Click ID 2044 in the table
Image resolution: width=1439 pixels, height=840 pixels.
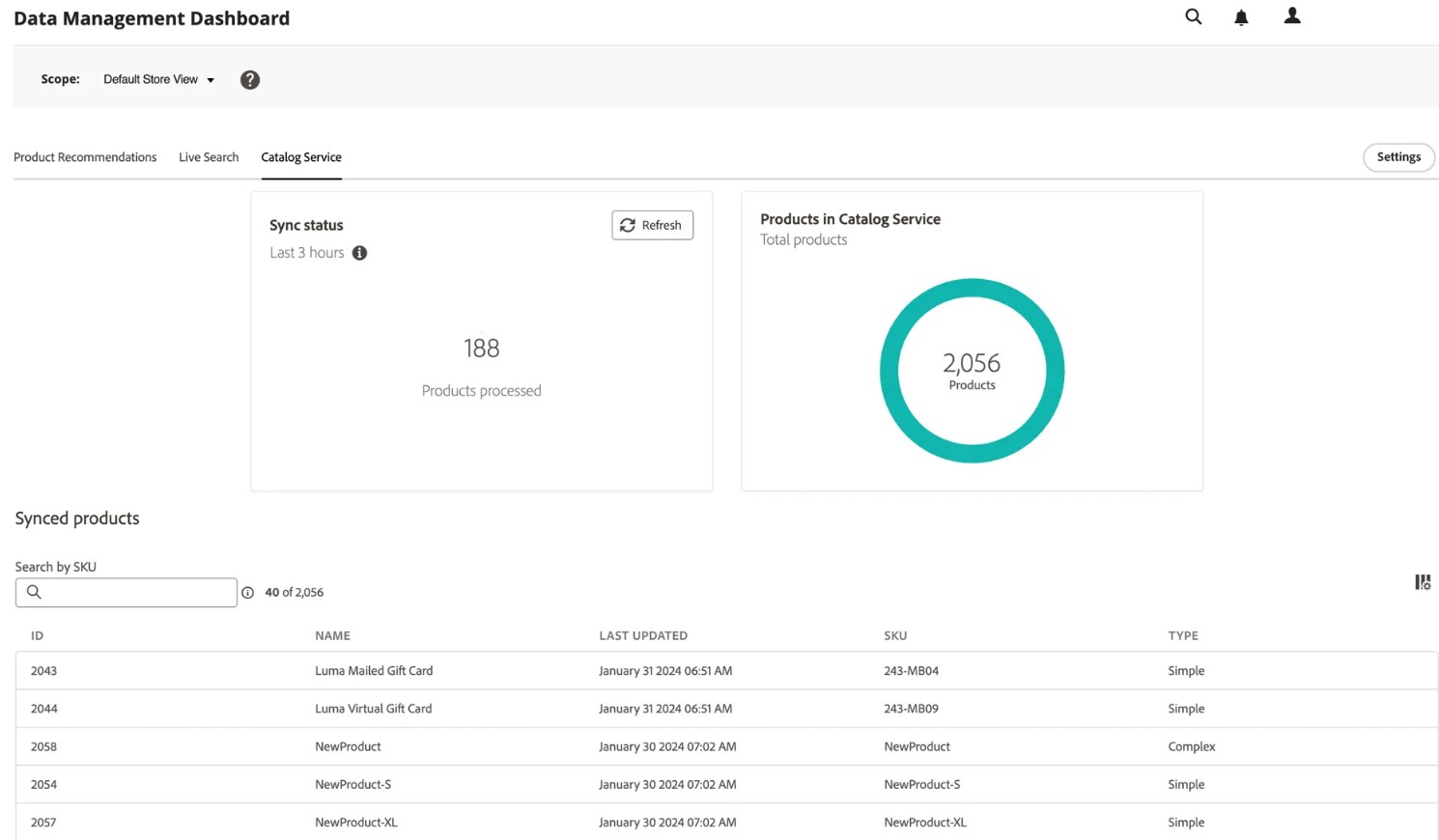[43, 709]
